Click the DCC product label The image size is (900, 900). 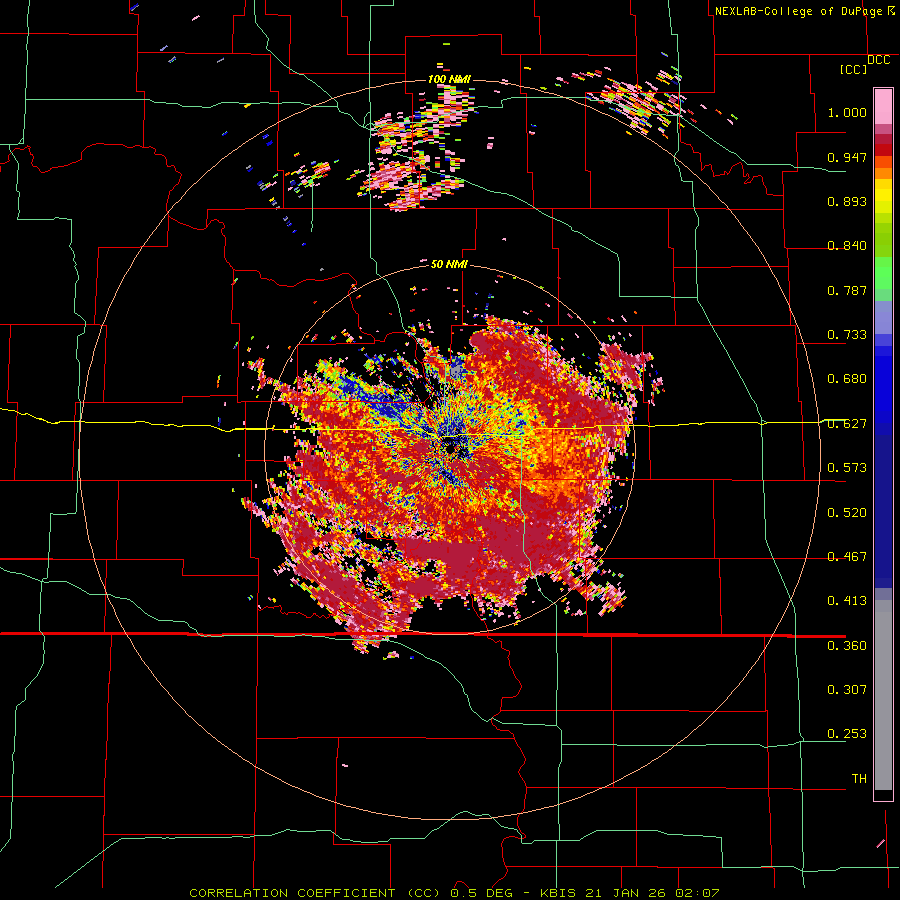click(x=878, y=60)
